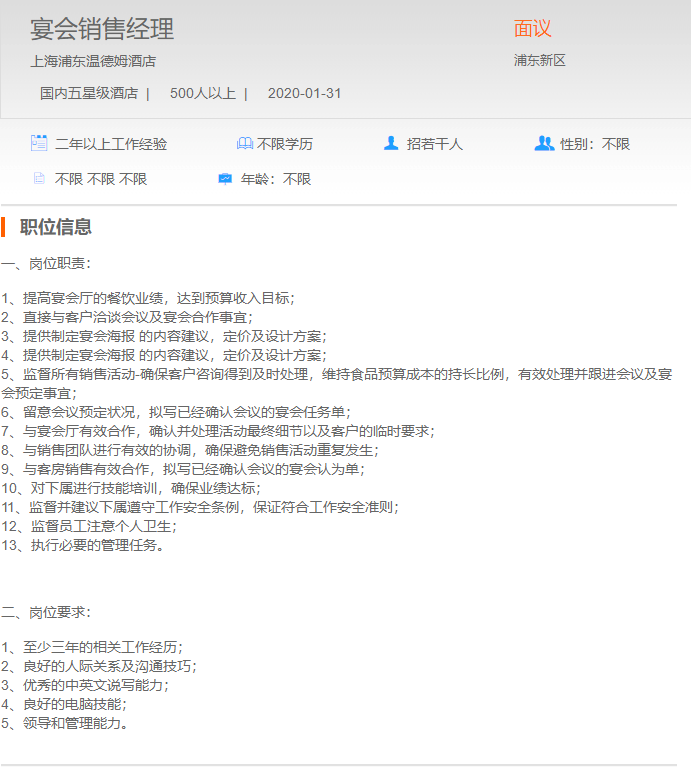Viewport: 691px width, 770px height.
Task: Click the 国内五星级酒店 category tag
Action: [x=88, y=94]
